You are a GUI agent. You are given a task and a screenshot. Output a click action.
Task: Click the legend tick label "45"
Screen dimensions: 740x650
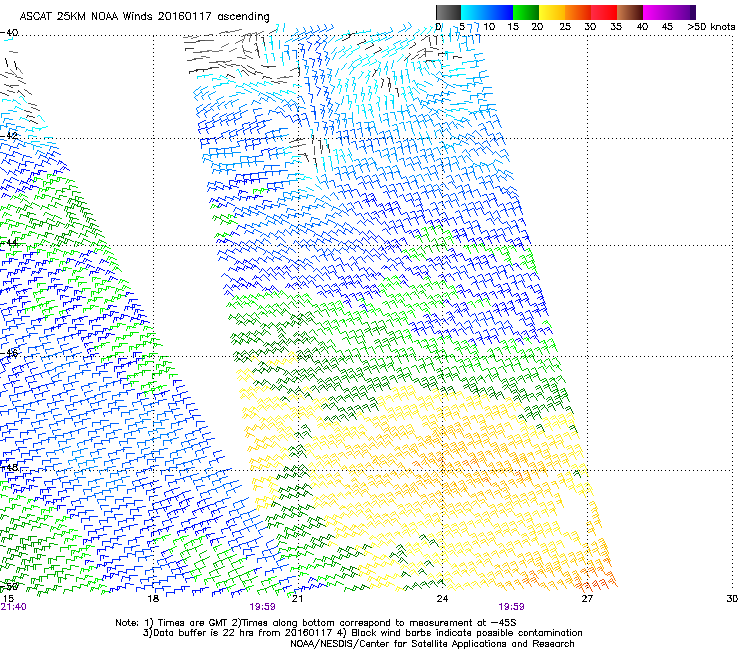667,27
